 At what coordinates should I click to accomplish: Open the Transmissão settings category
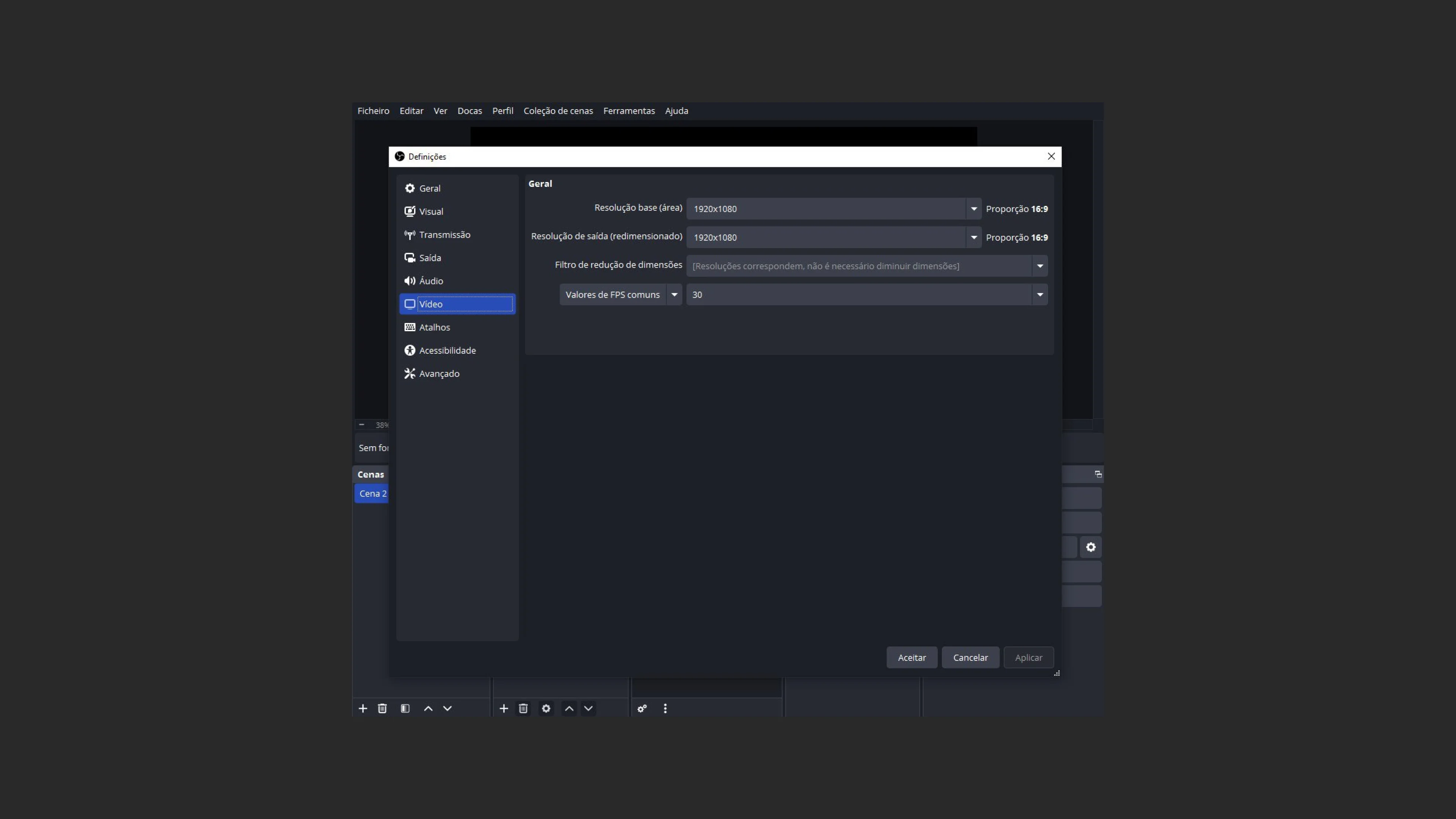point(457,235)
